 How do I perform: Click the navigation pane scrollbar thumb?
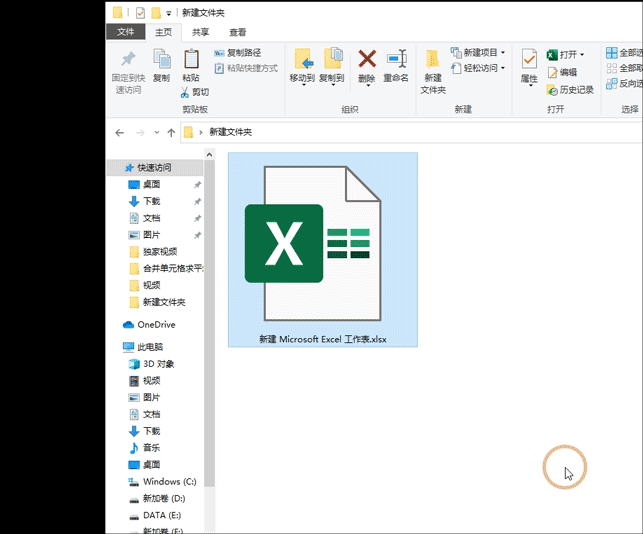(x=209, y=323)
